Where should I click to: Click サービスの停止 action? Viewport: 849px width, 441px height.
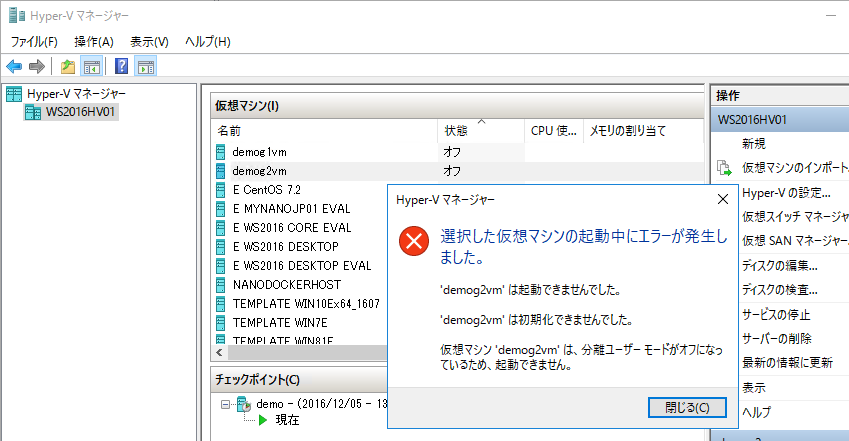776,315
